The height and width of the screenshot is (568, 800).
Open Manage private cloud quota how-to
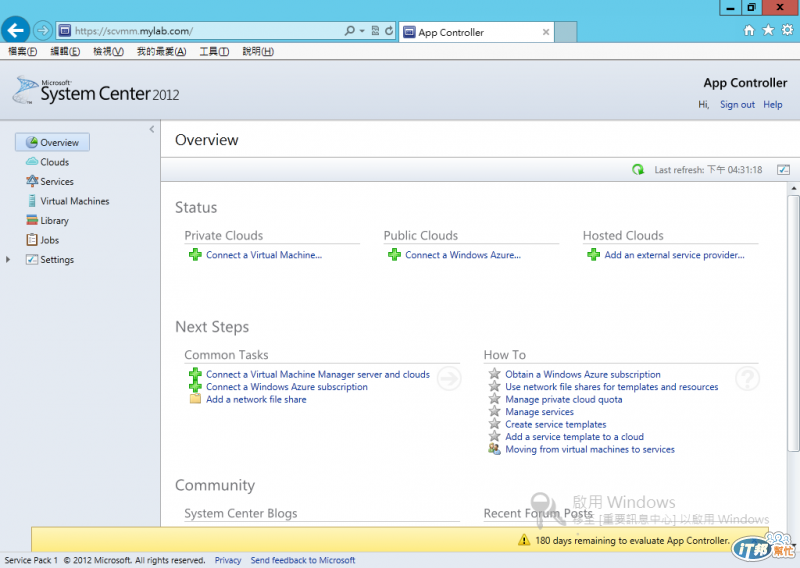563,399
